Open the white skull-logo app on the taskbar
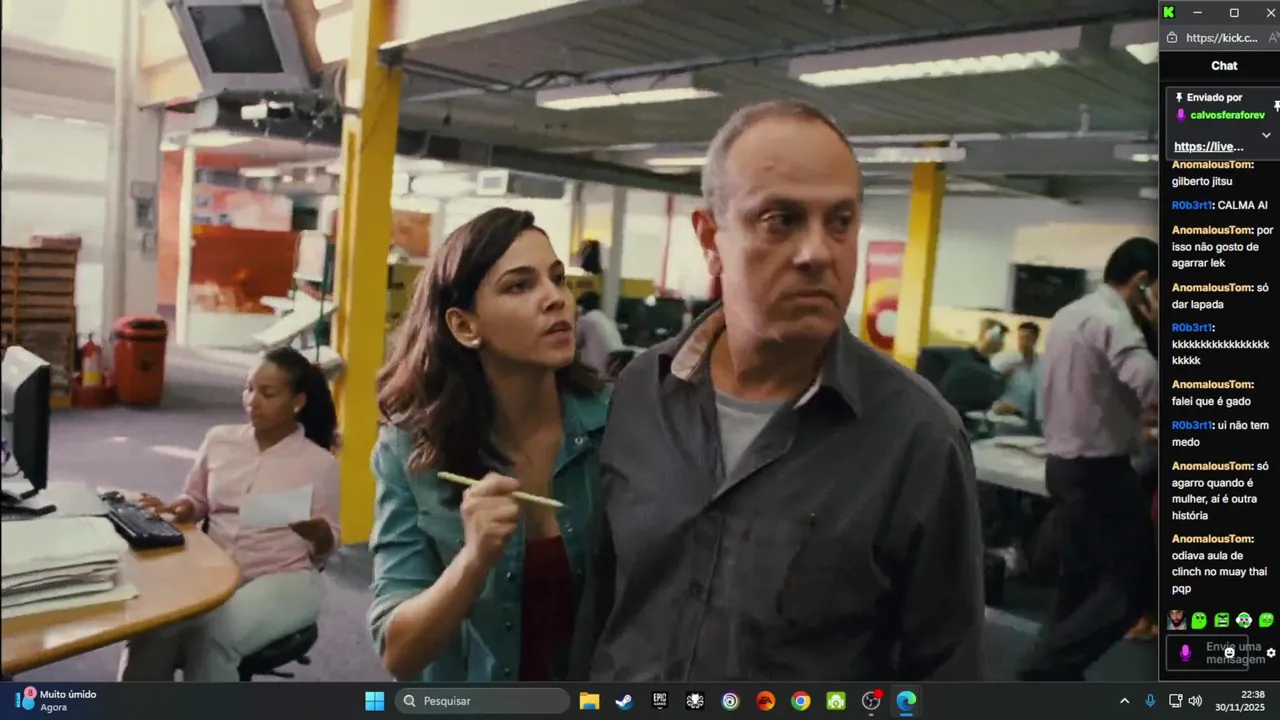The width and height of the screenshot is (1280, 720). point(695,701)
